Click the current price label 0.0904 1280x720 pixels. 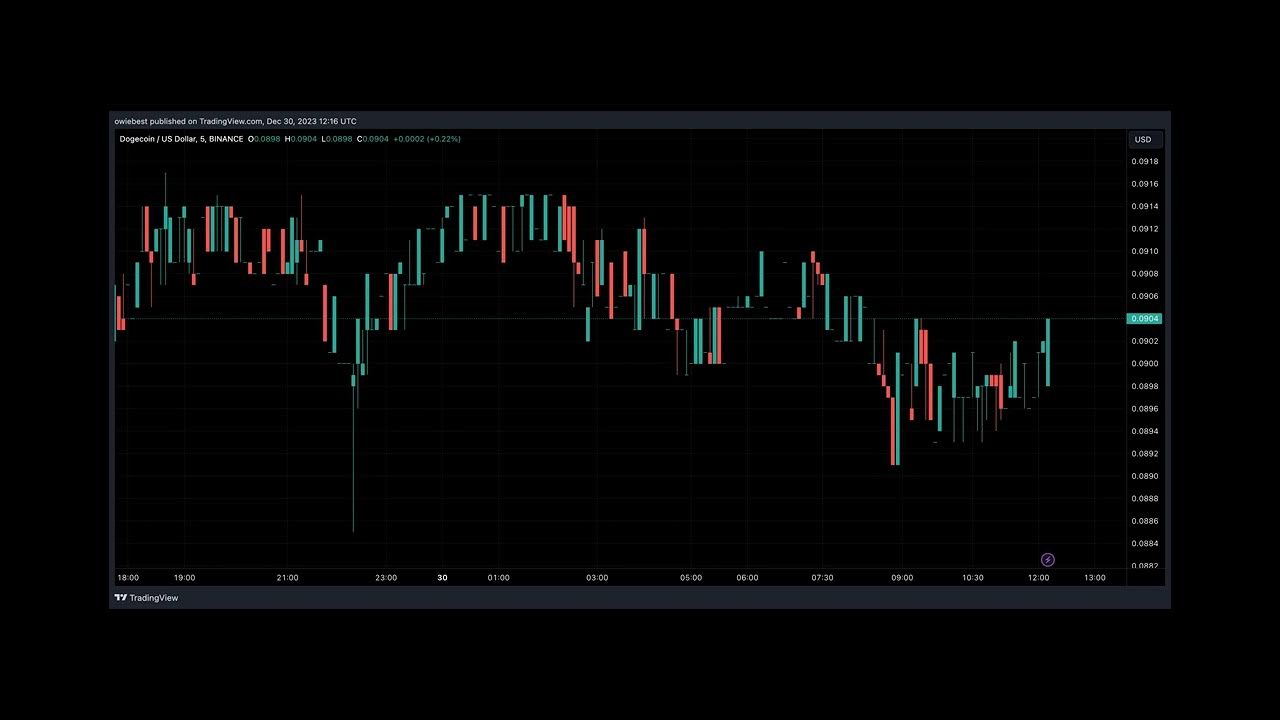tap(1145, 319)
